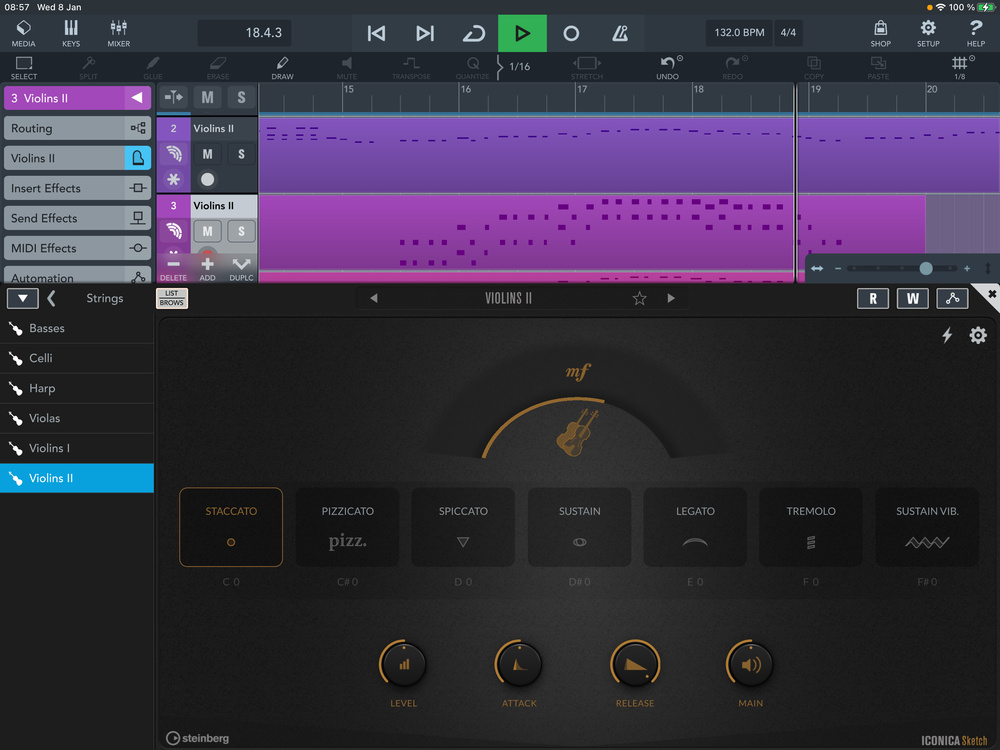Open the Violins II instrument section
This screenshot has width=1000, height=750.
click(x=77, y=158)
